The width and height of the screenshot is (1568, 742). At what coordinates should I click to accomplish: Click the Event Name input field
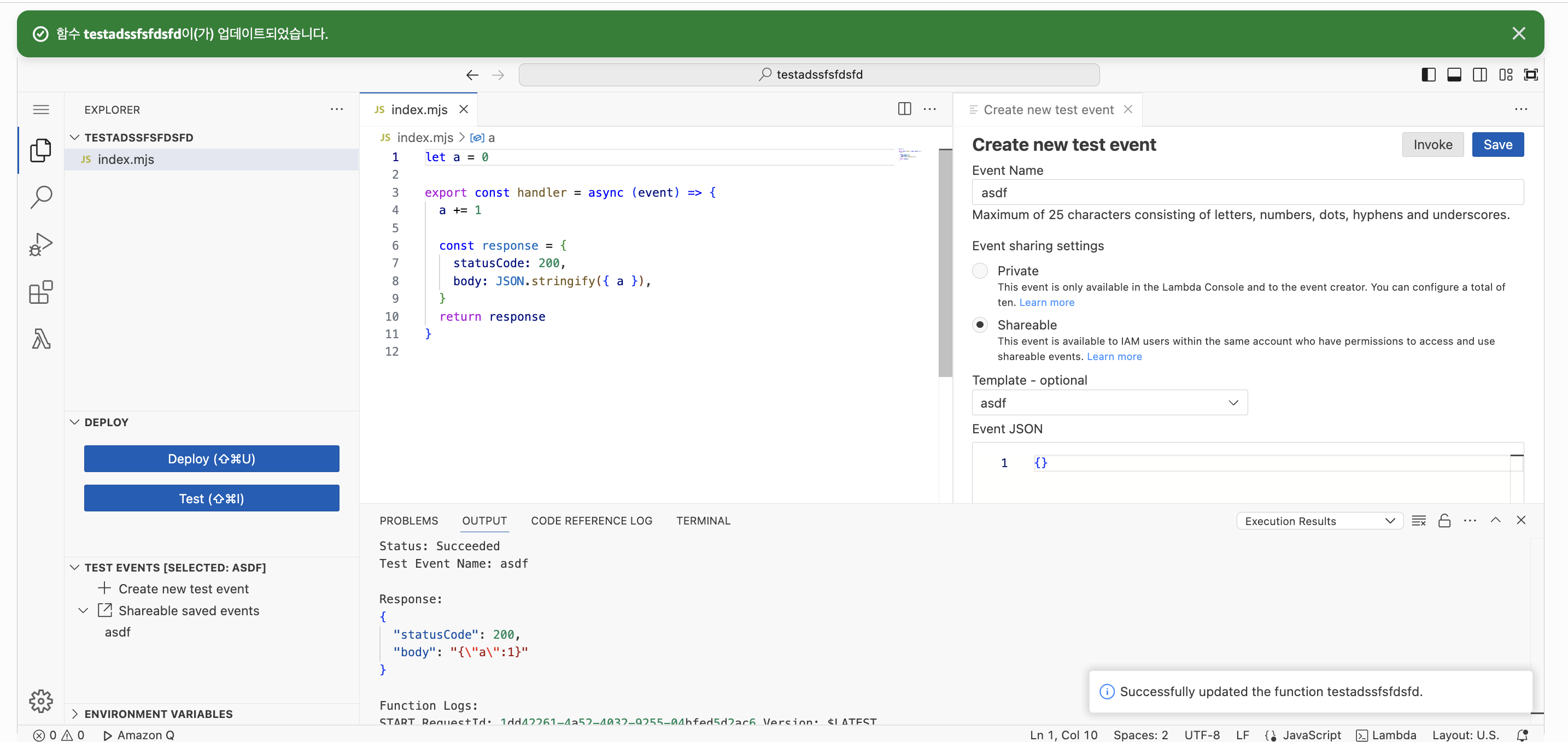pyautogui.click(x=1247, y=192)
